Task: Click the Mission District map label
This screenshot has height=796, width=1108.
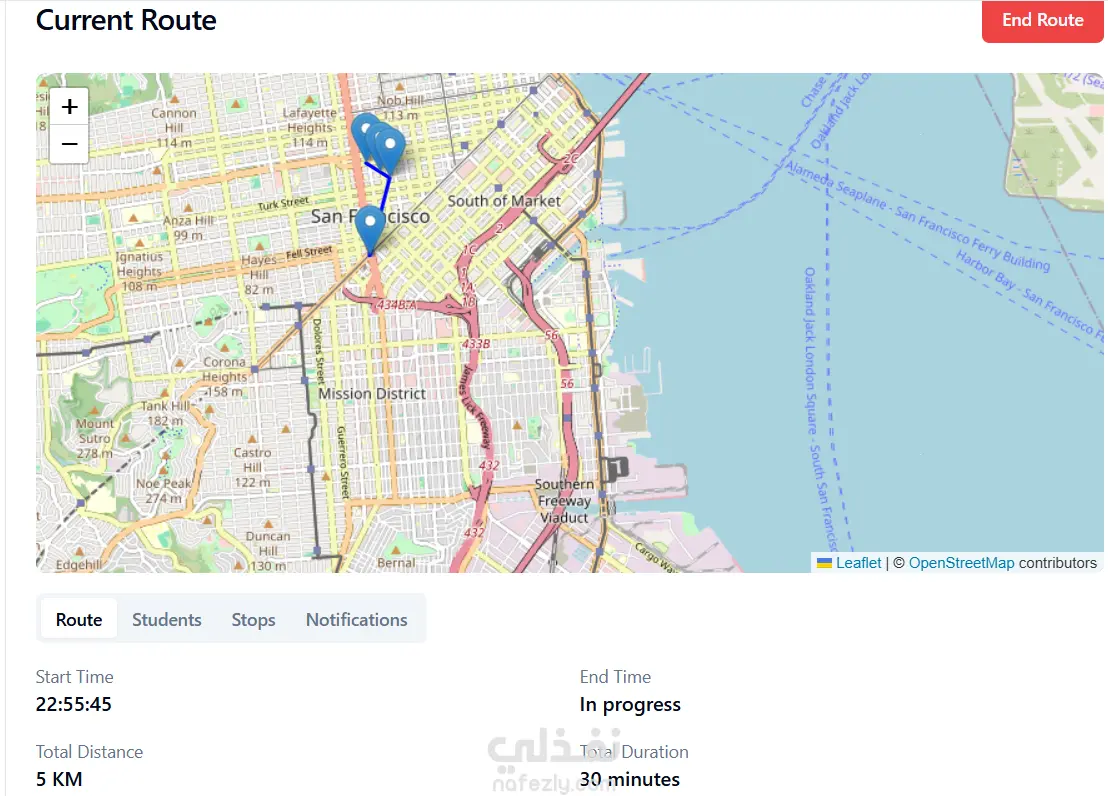Action: [x=372, y=394]
